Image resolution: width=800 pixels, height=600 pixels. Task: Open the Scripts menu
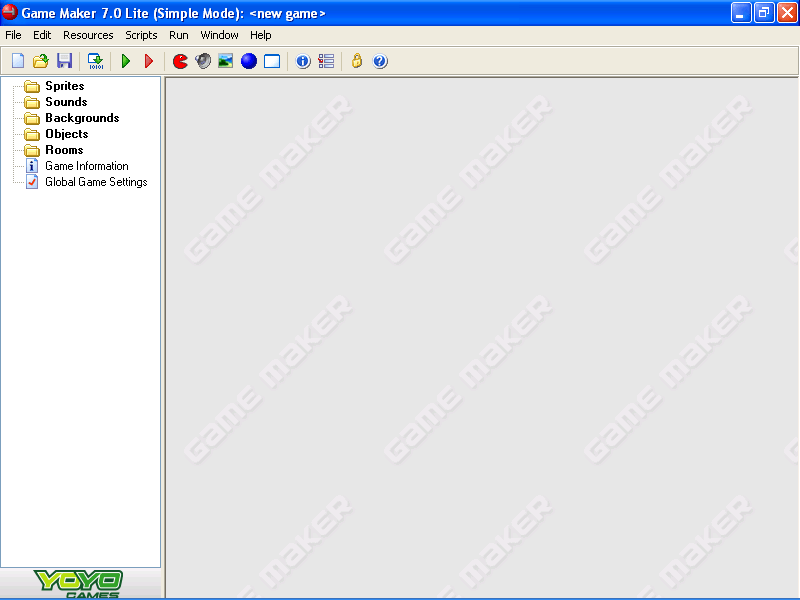point(141,34)
